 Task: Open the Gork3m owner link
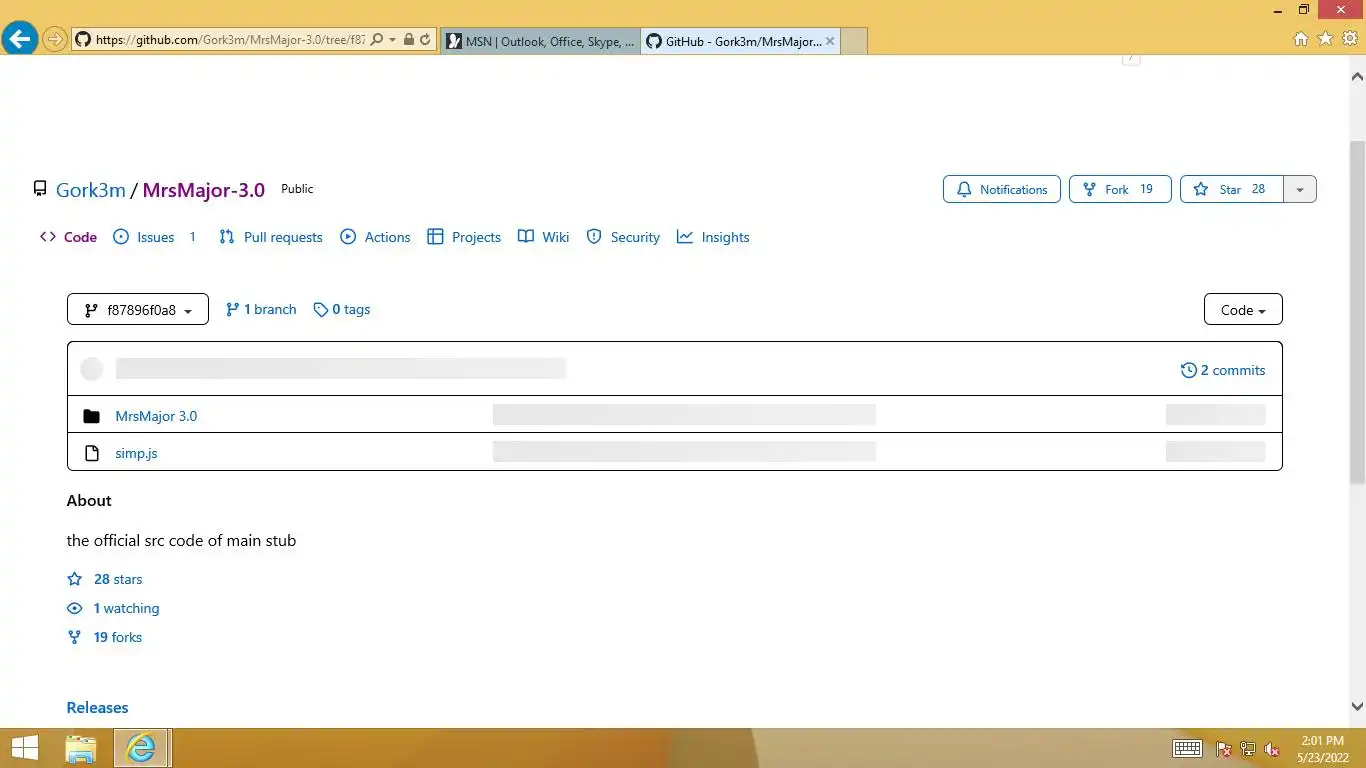tap(91, 190)
